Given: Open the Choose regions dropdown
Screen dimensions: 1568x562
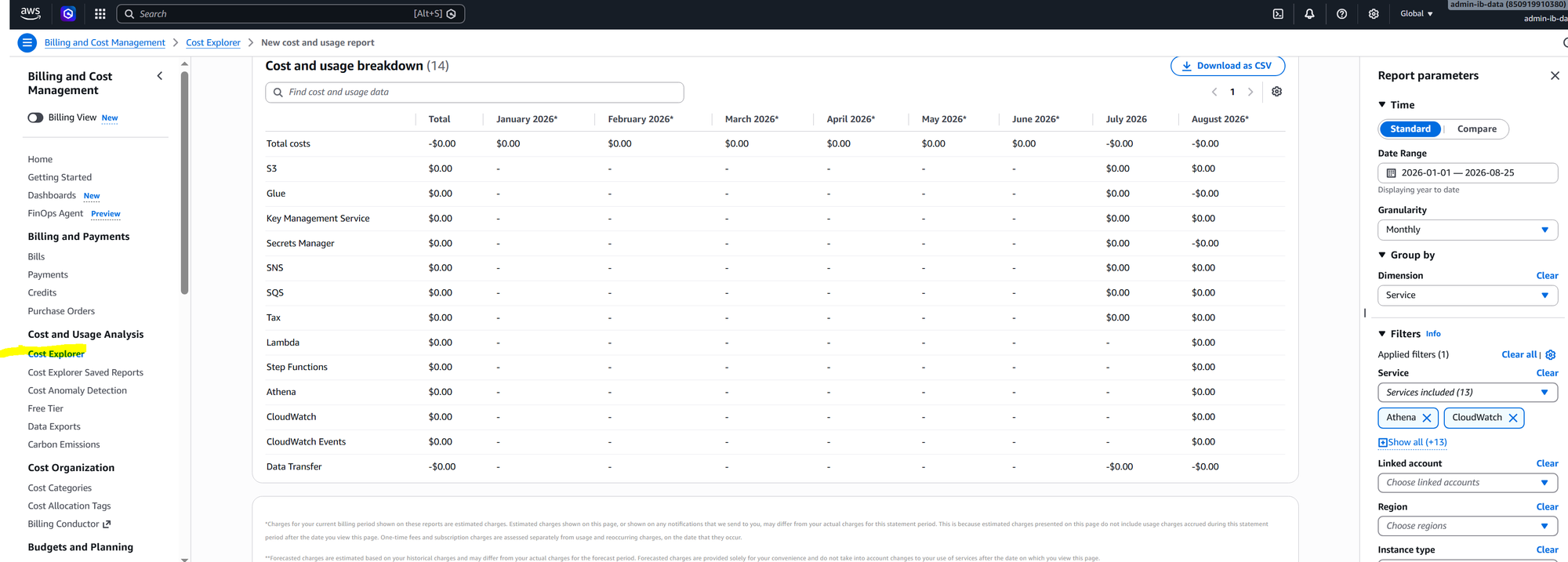Looking at the screenshot, I should (x=1467, y=526).
